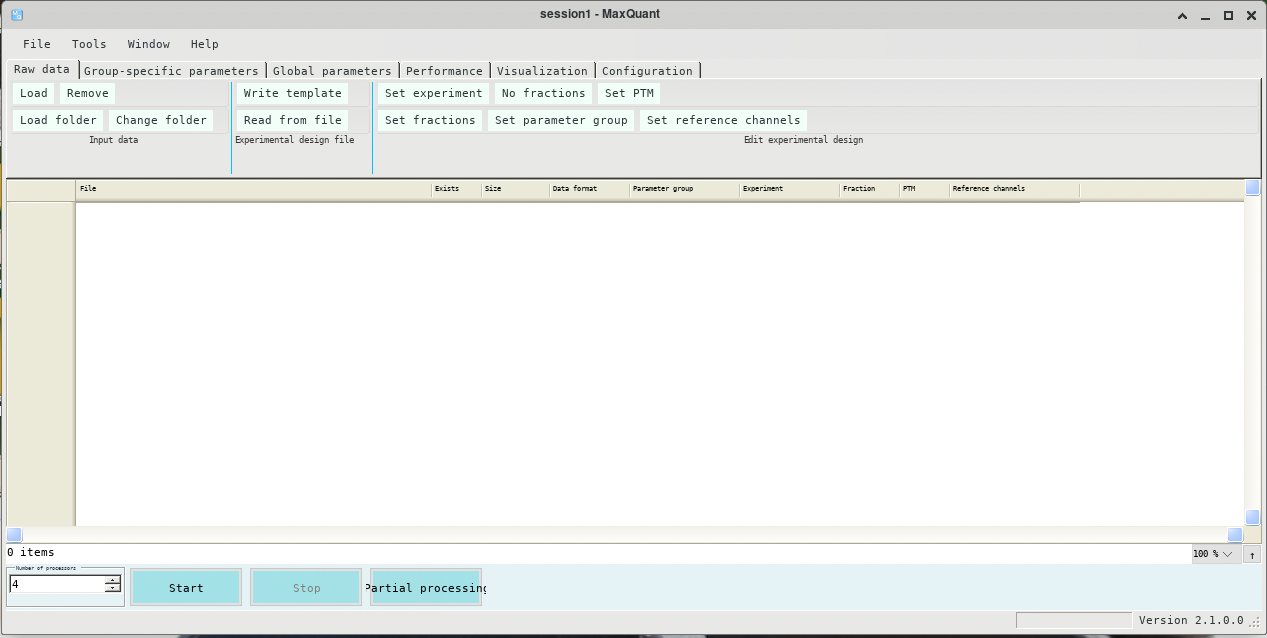Minimize the MaxQuant window
The image size is (1267, 638).
1206,15
